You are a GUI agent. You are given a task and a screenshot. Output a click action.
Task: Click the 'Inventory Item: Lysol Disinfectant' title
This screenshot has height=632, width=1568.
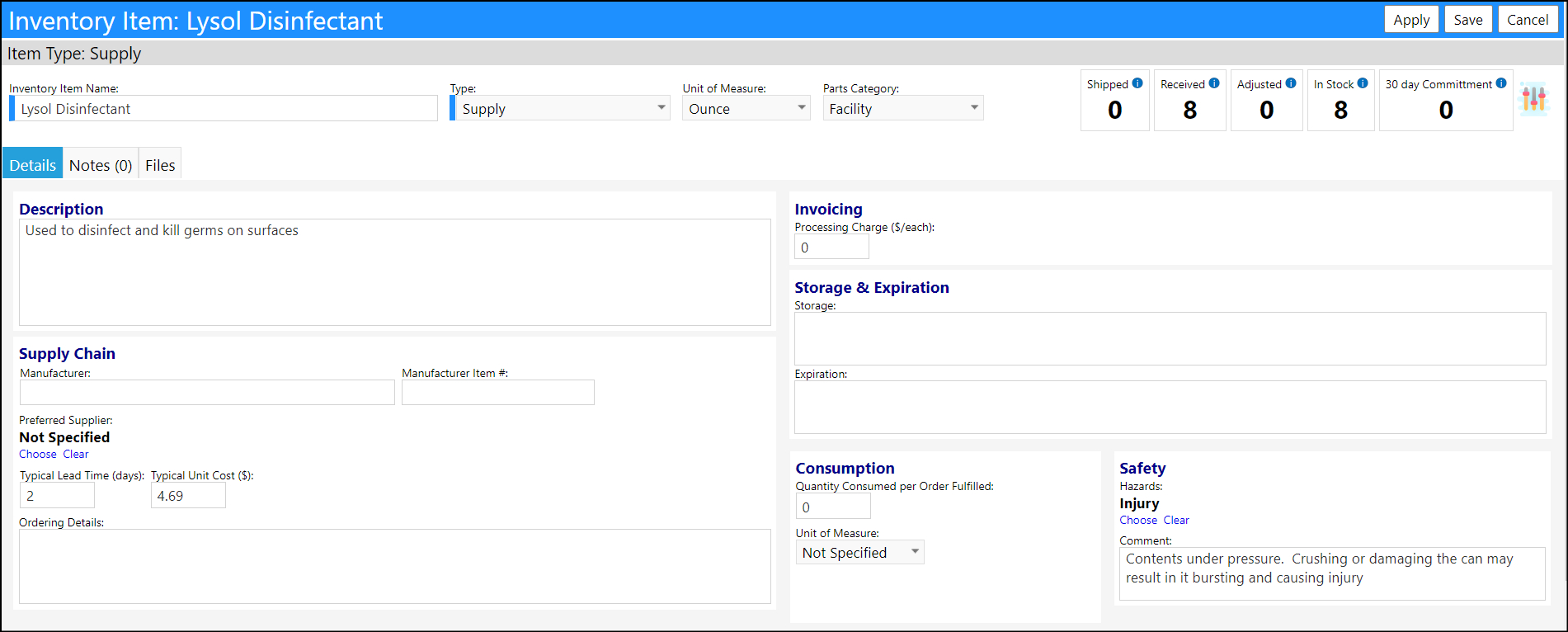coord(195,21)
